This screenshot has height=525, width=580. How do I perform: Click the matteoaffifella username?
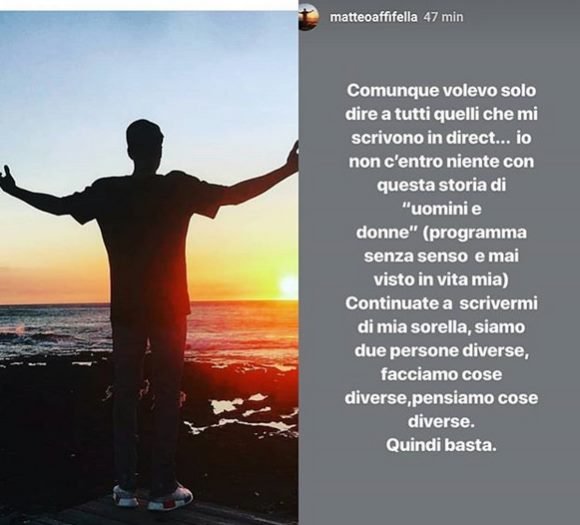(x=374, y=17)
